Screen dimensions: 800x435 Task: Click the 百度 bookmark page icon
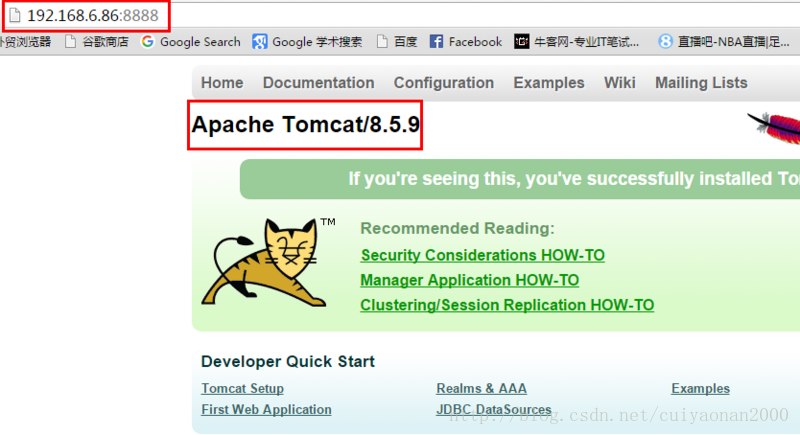click(x=382, y=41)
